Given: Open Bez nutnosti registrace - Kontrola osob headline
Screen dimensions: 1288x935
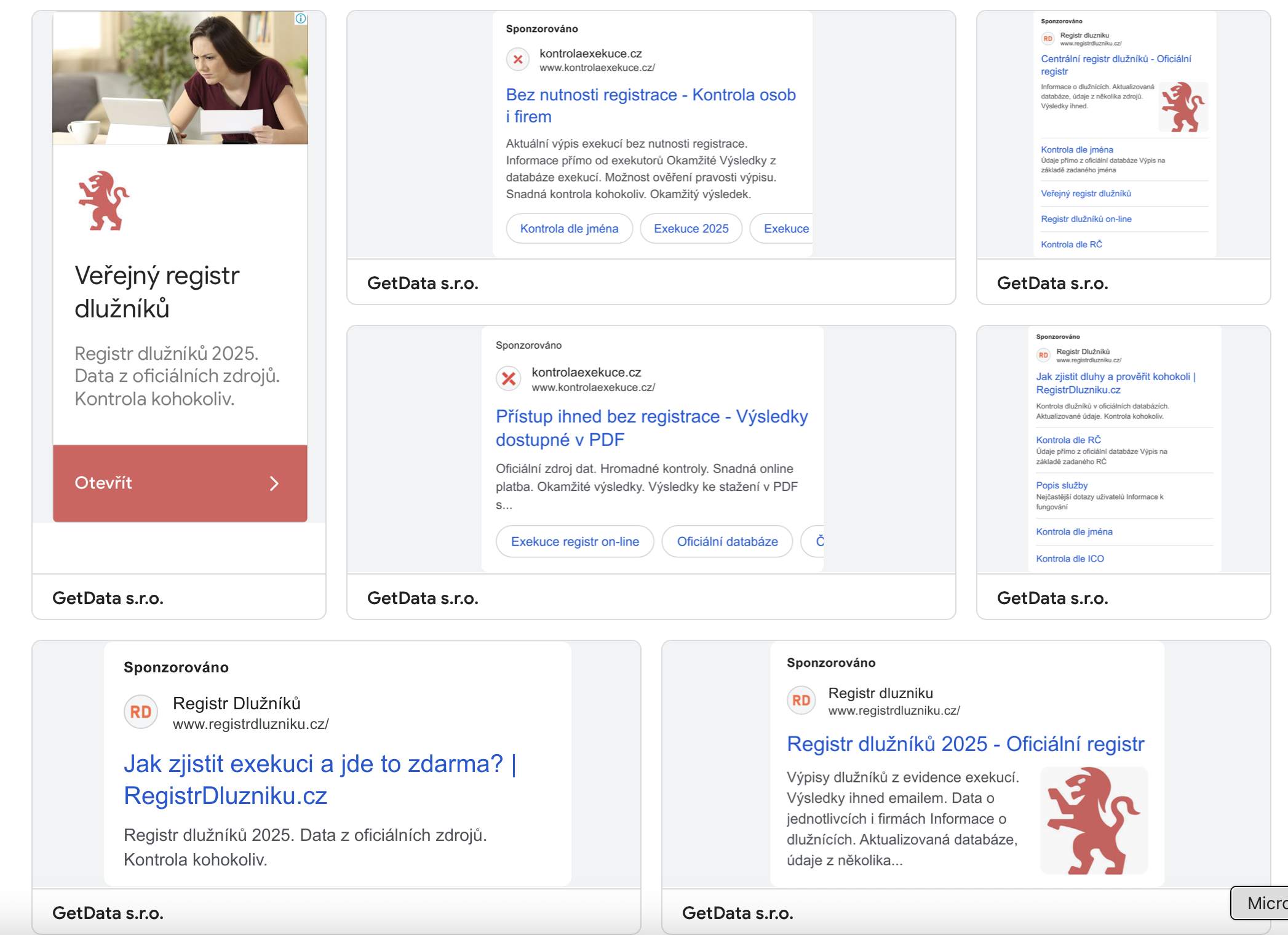Looking at the screenshot, I should coord(651,106).
